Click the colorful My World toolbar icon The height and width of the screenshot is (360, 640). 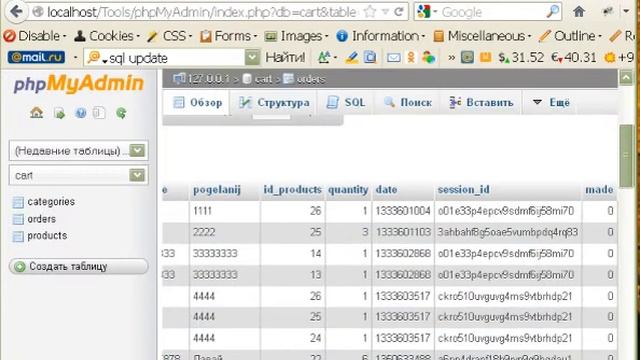(429, 58)
